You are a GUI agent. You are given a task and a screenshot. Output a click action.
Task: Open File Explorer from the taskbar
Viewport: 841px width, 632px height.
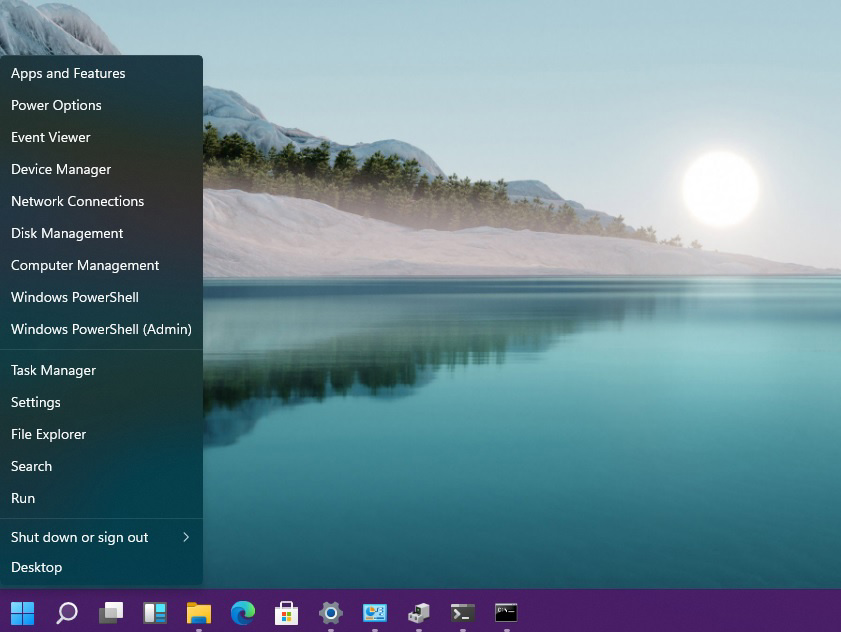pyautogui.click(x=198, y=613)
